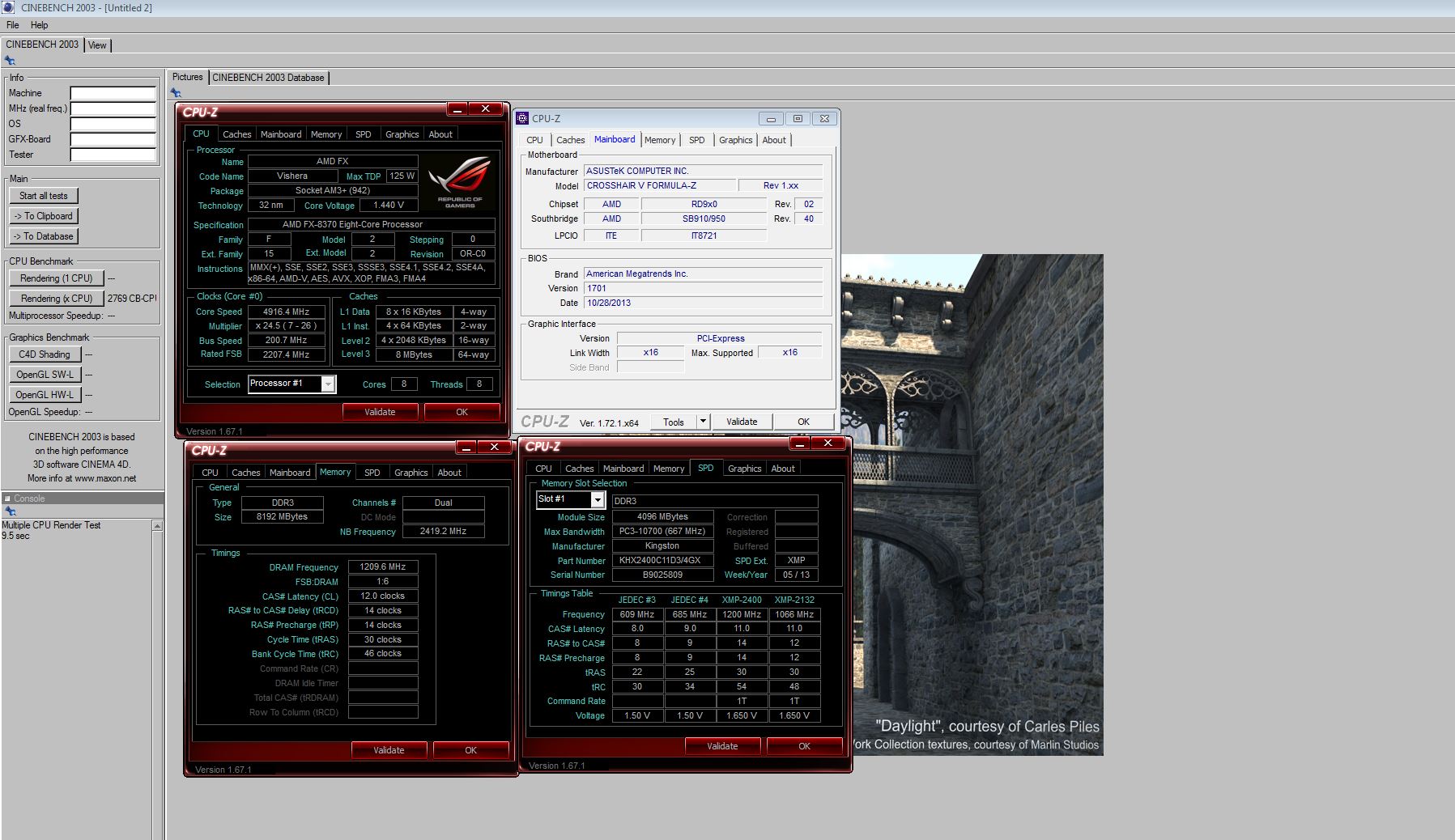The width and height of the screenshot is (1455, 840).
Task: Open the Tools dropdown arrow in CPU-Z
Action: coord(703,422)
